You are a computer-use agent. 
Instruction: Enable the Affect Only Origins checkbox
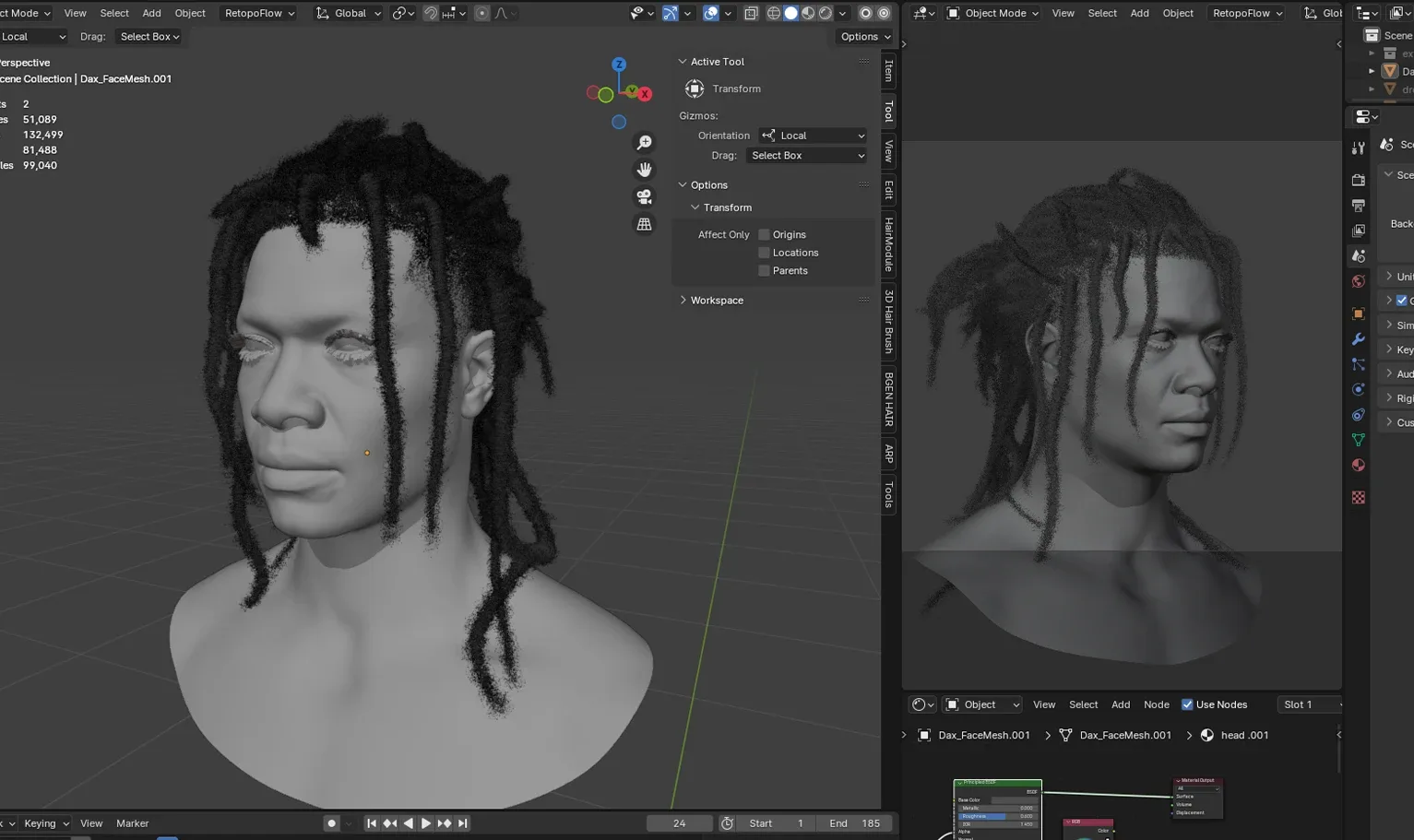pyautogui.click(x=764, y=234)
